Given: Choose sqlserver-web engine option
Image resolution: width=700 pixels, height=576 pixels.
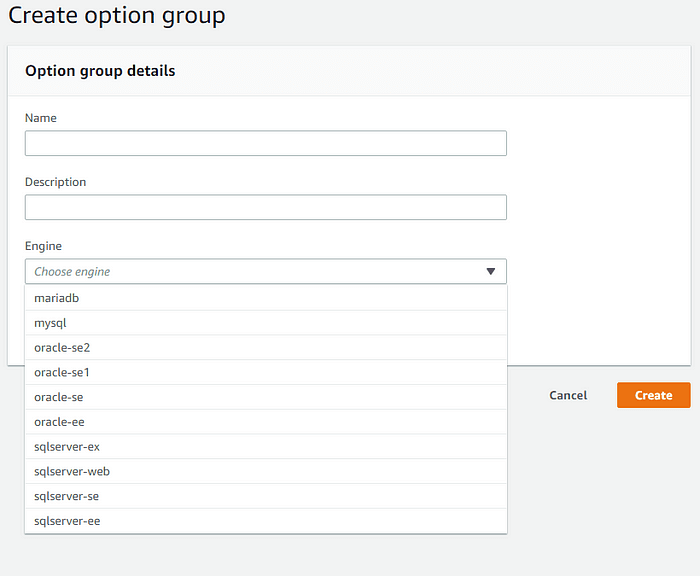Looking at the screenshot, I should coord(266,472).
